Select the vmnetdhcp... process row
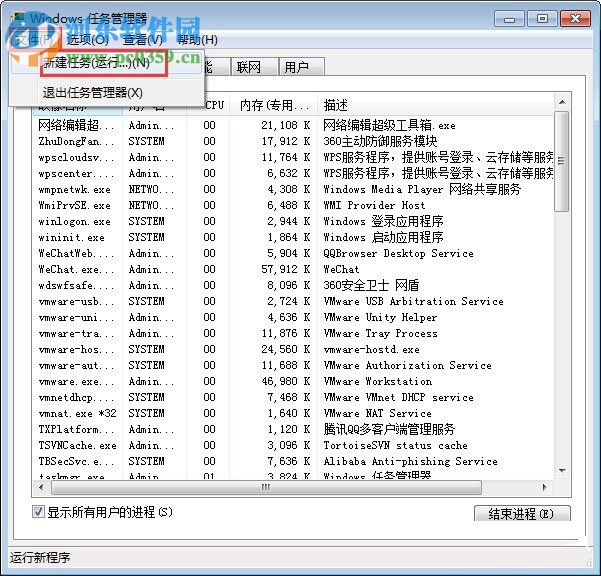601x576 pixels. pyautogui.click(x=293, y=397)
